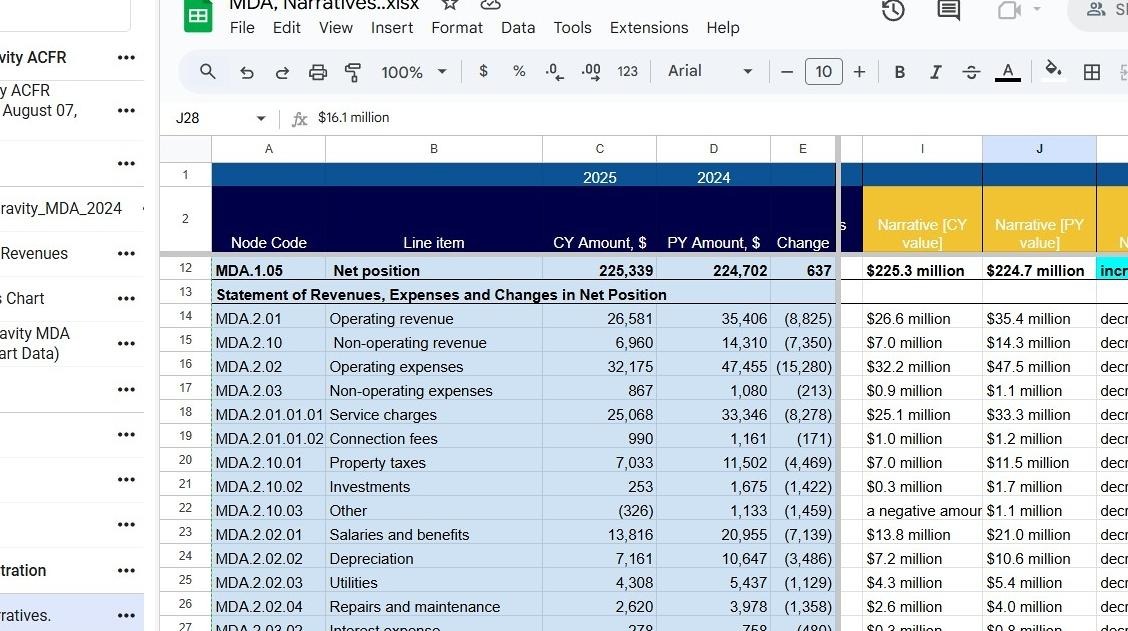The image size is (1128, 631).
Task: Open the comments panel icon
Action: point(949,10)
